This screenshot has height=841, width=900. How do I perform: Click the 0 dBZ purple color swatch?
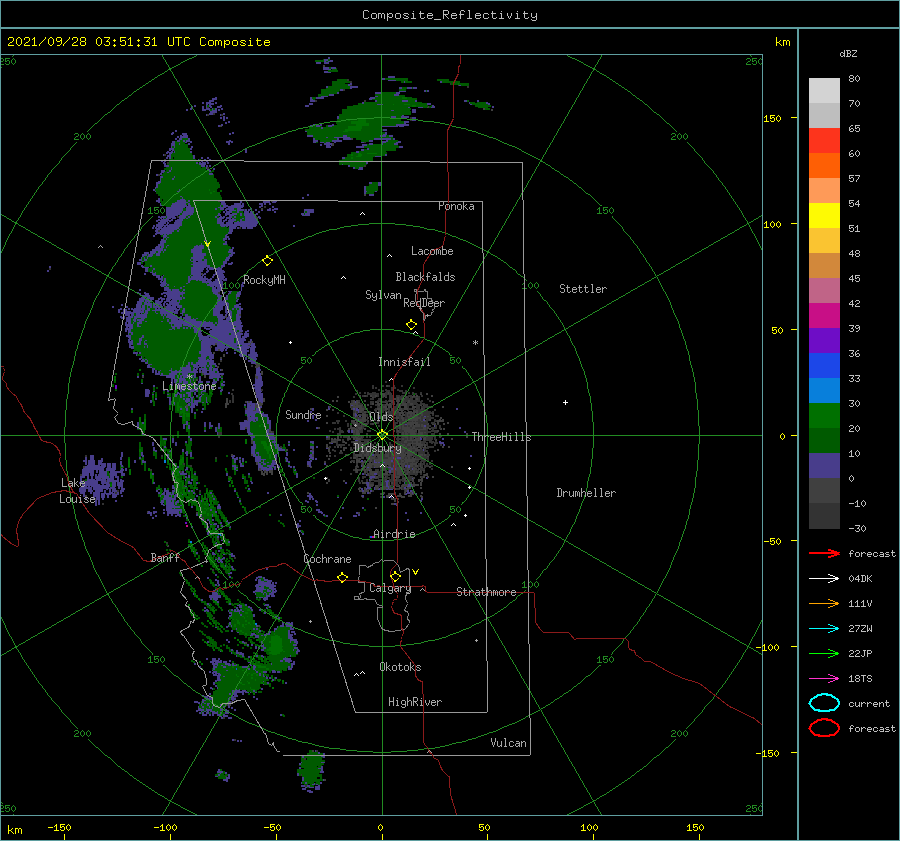pos(824,466)
